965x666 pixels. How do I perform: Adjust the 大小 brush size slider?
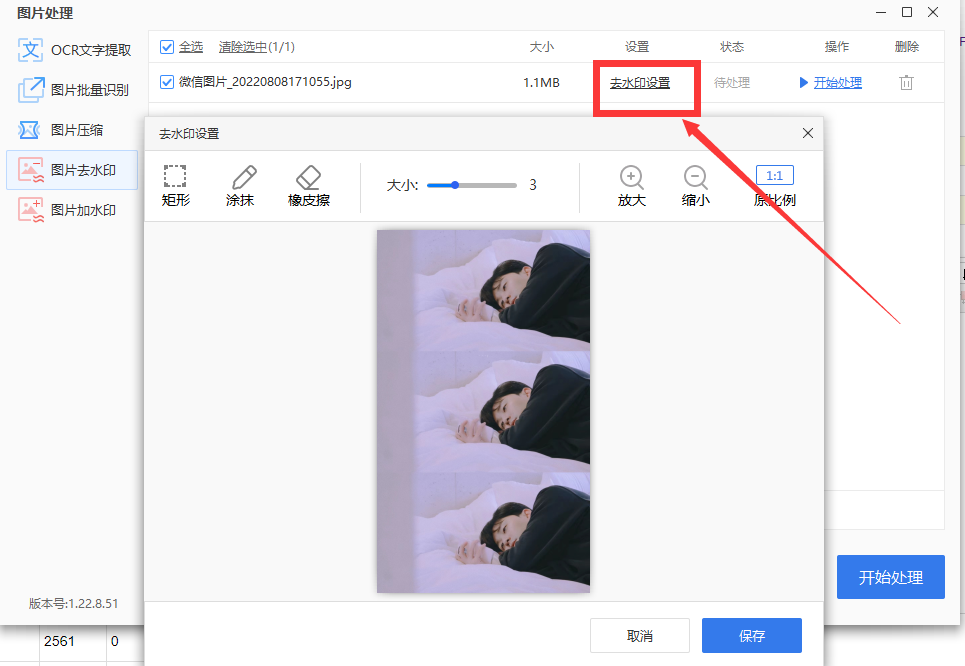(472, 185)
